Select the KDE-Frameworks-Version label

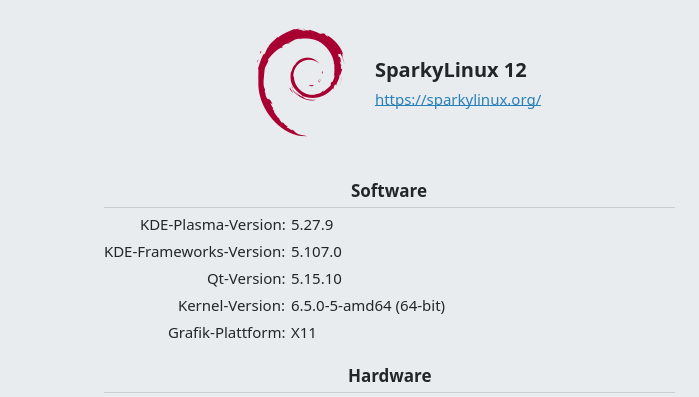[x=195, y=252]
